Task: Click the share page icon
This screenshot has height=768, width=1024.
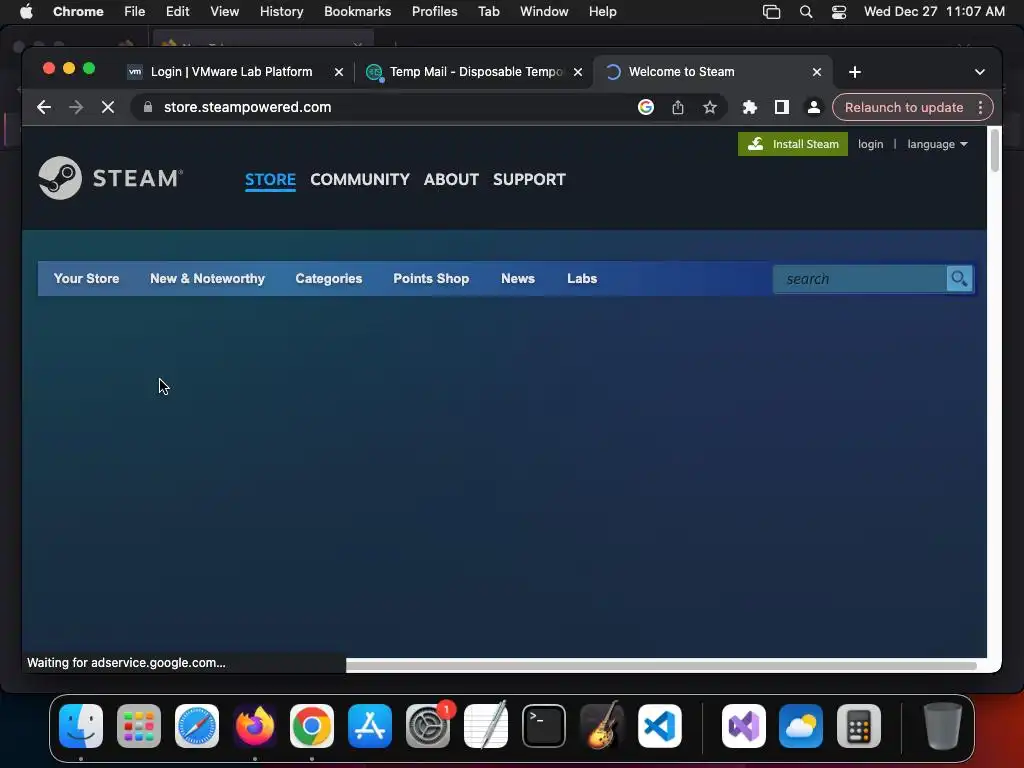Action: click(x=678, y=107)
